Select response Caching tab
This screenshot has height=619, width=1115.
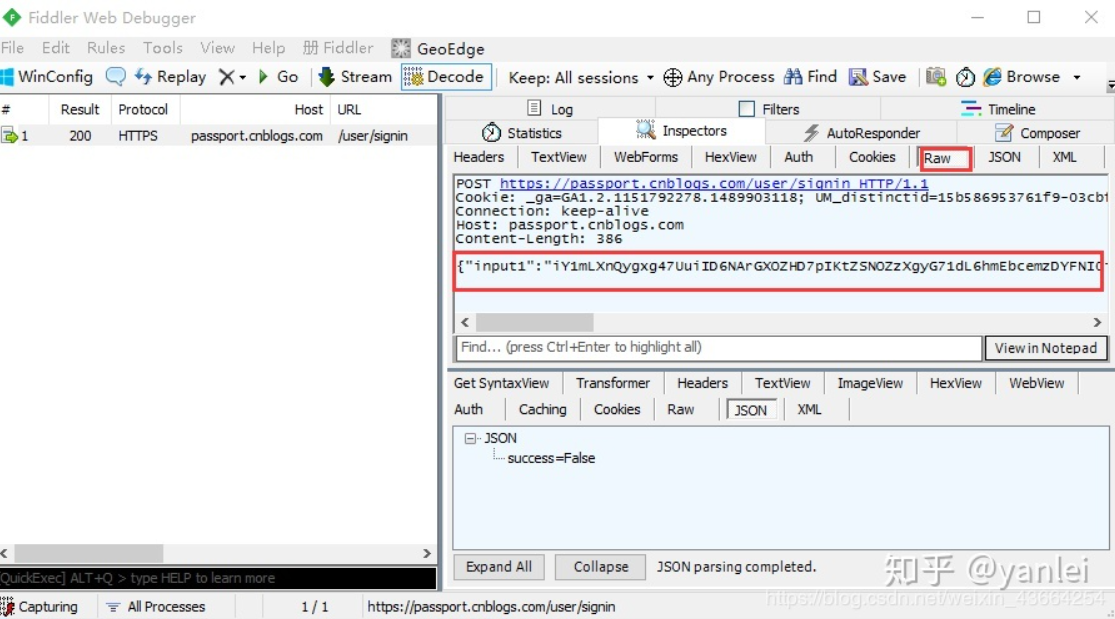point(543,410)
